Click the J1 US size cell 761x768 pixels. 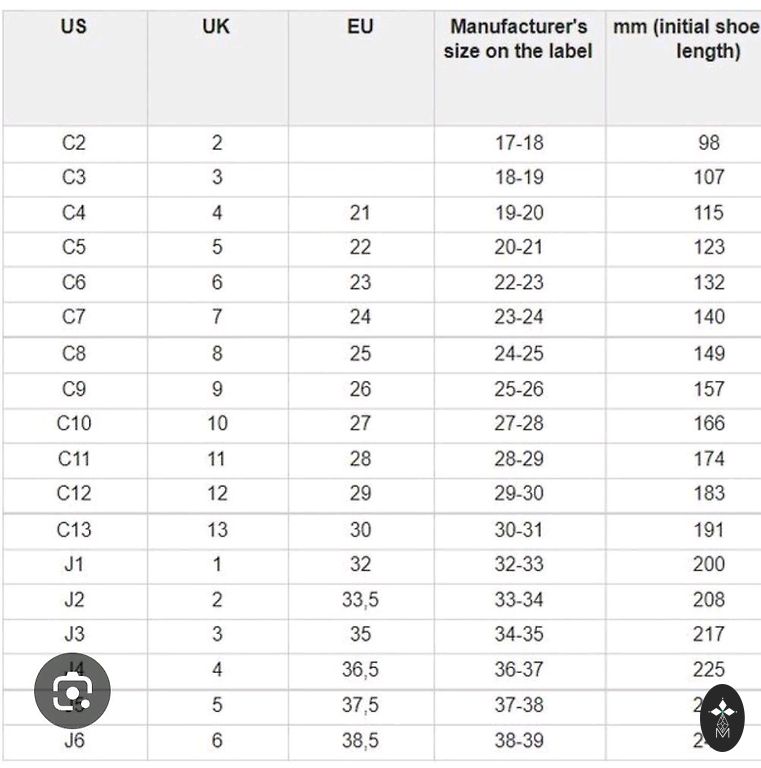(74, 565)
